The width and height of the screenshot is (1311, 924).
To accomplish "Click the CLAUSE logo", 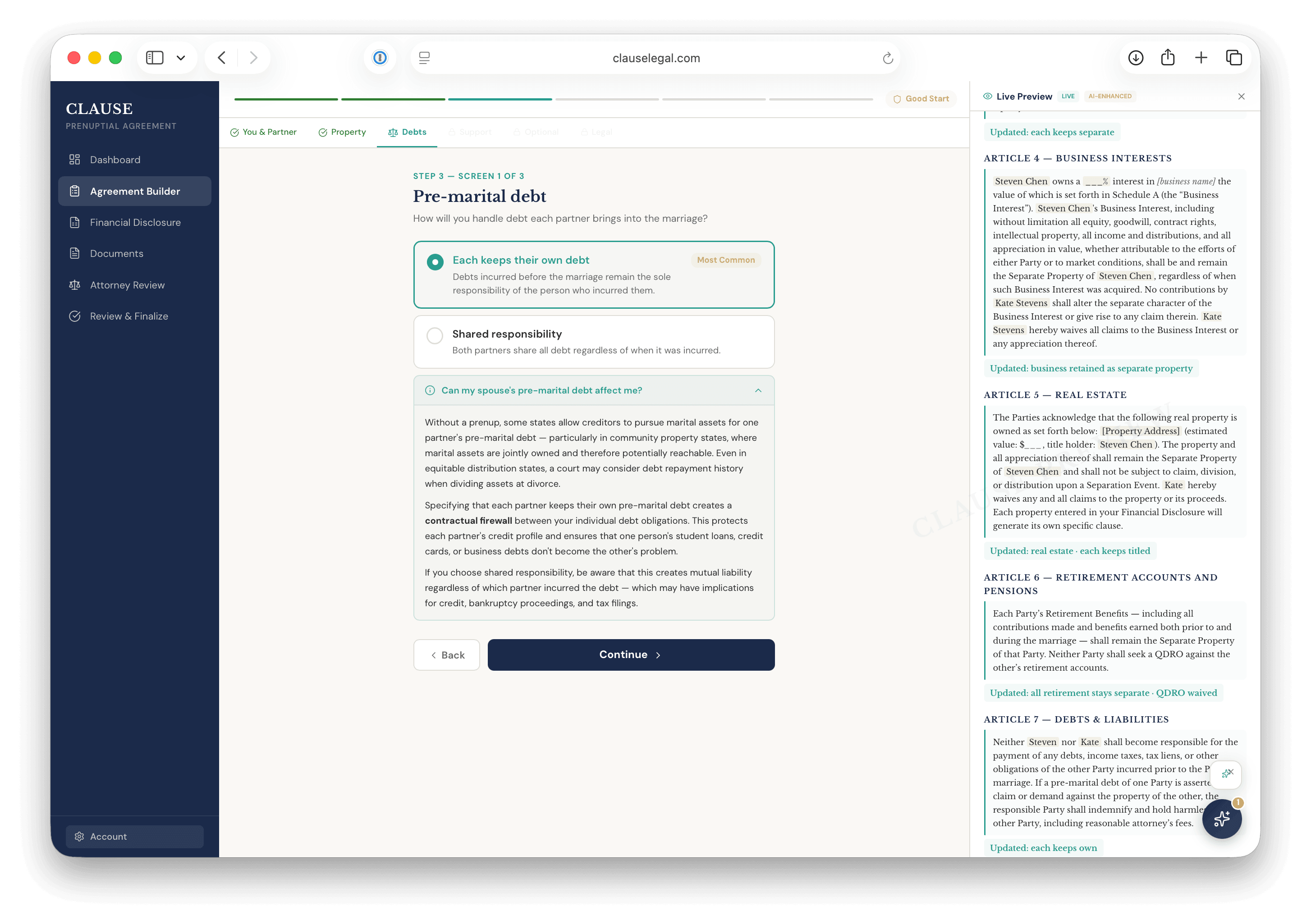I will 99,109.
